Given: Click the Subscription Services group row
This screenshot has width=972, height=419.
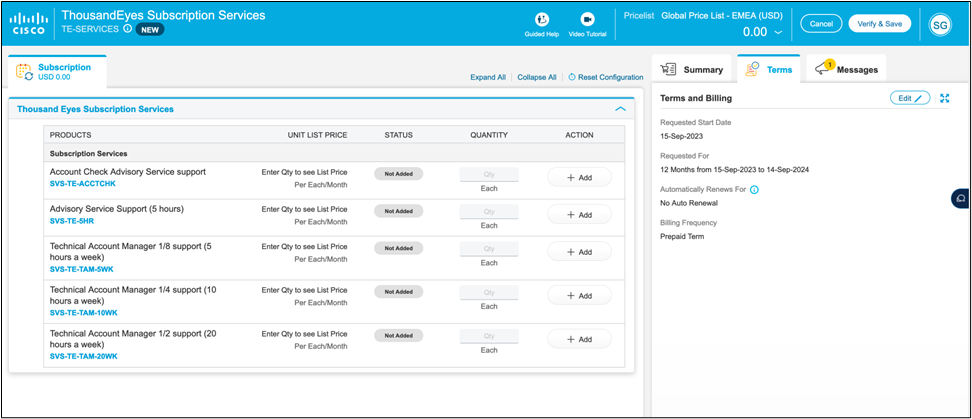Looking at the screenshot, I should [x=334, y=153].
